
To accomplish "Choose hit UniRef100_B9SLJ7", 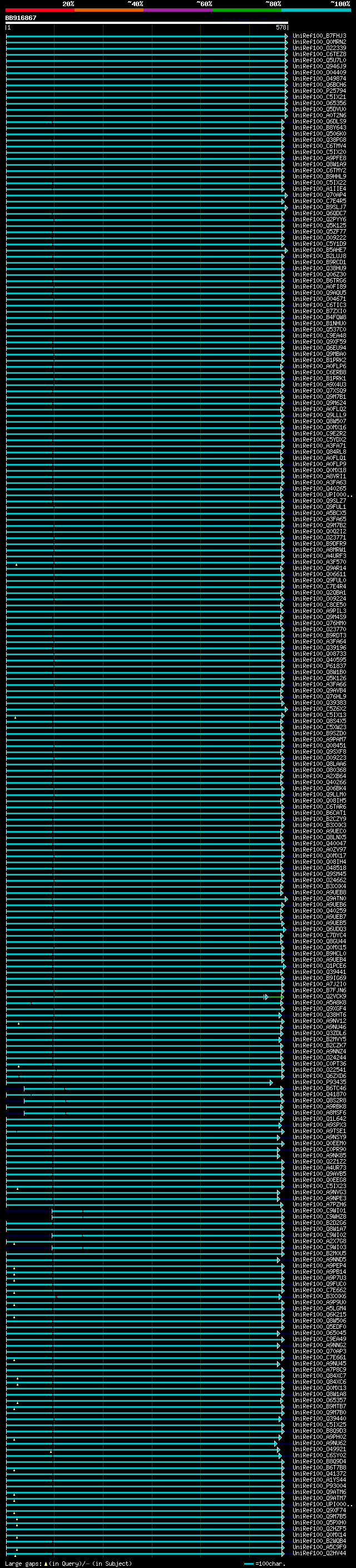I will click(319, 207).
